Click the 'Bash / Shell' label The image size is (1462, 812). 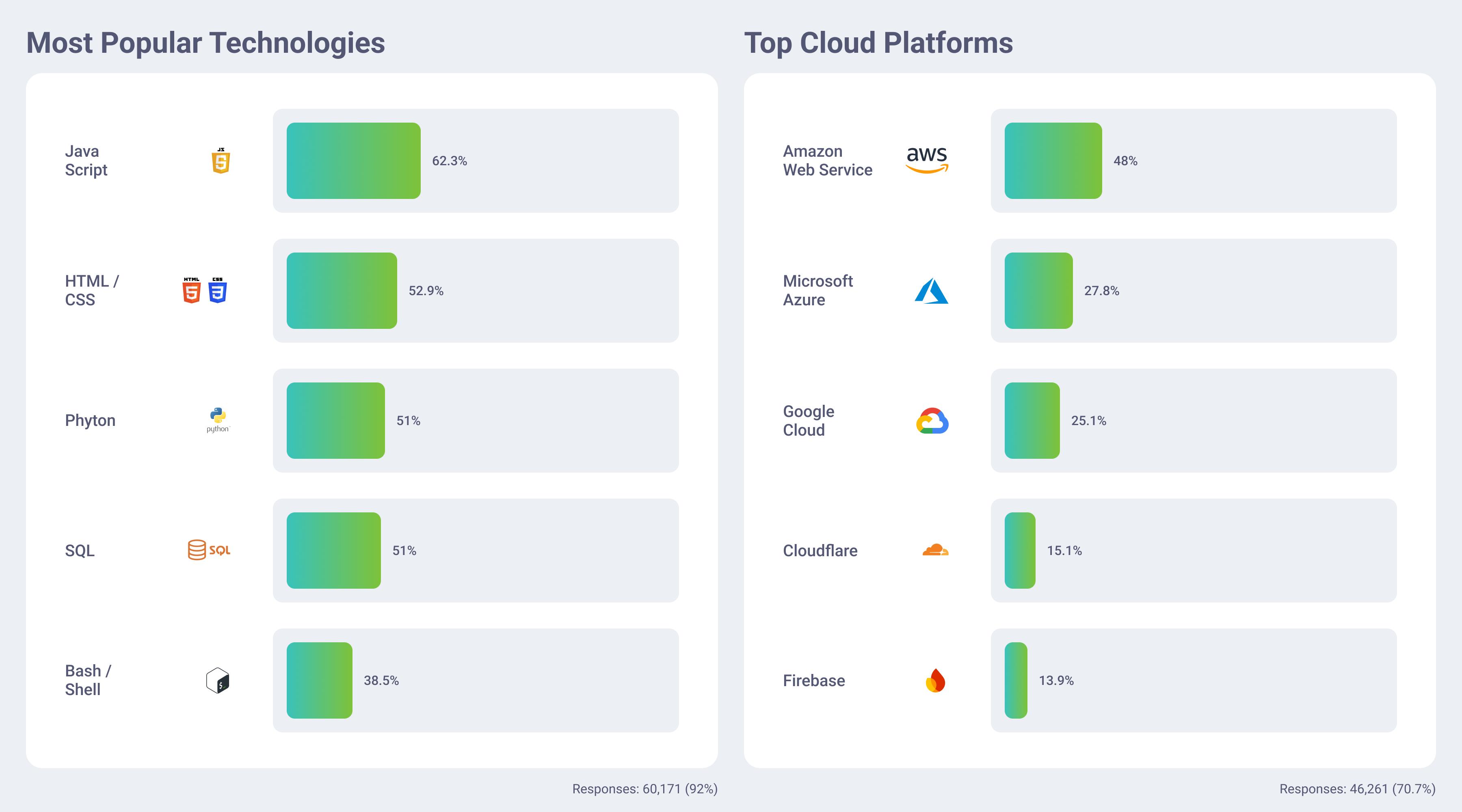pyautogui.click(x=88, y=680)
